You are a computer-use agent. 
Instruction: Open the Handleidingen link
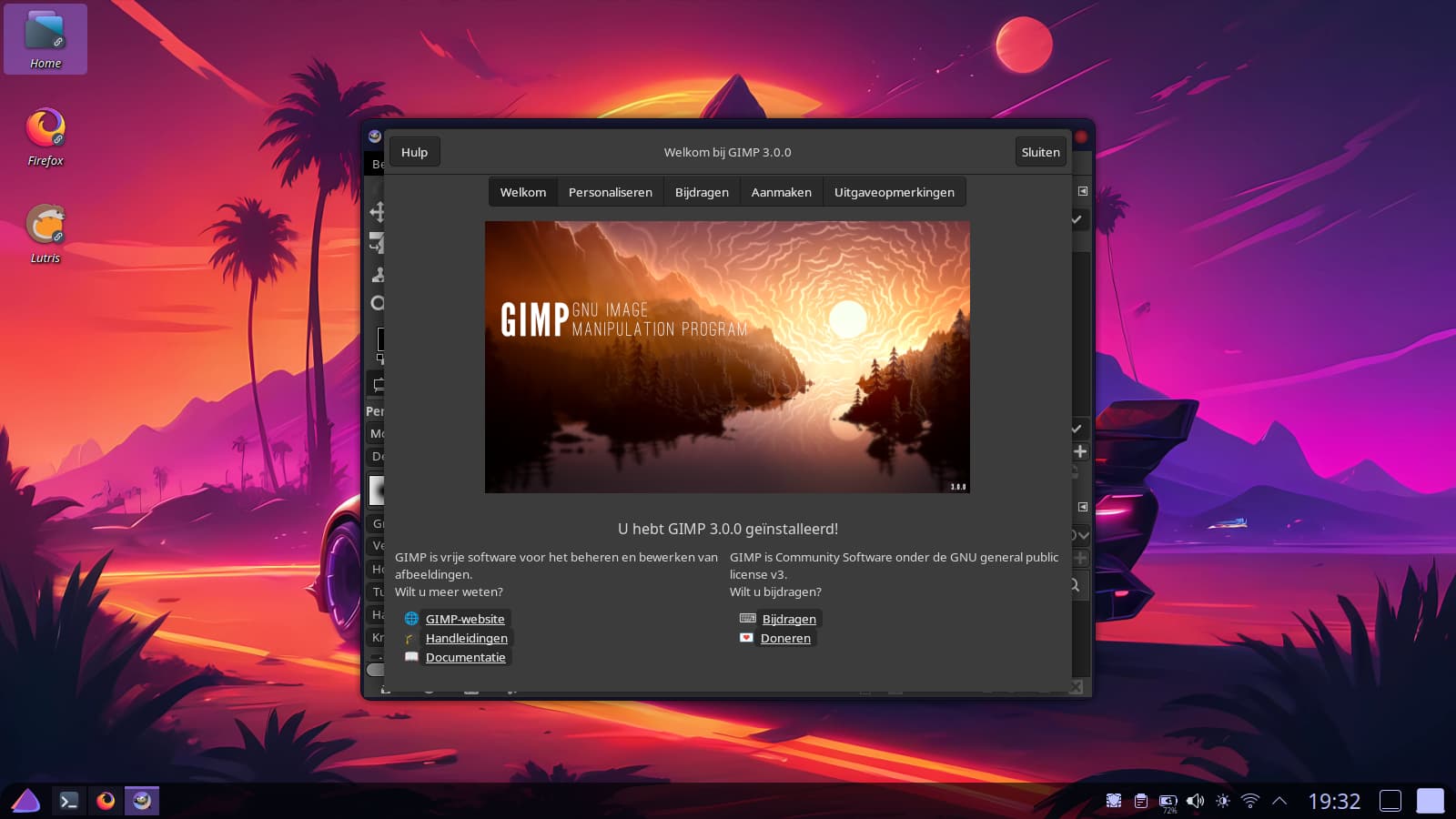tap(467, 638)
